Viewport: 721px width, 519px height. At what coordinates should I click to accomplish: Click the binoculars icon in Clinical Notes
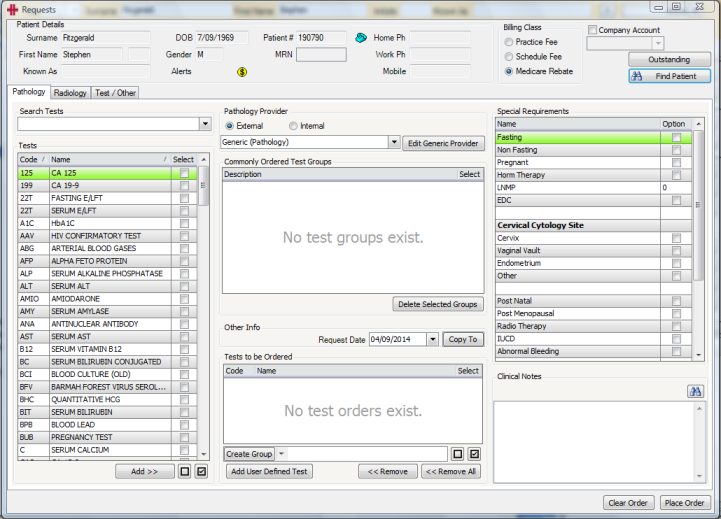(x=695, y=391)
